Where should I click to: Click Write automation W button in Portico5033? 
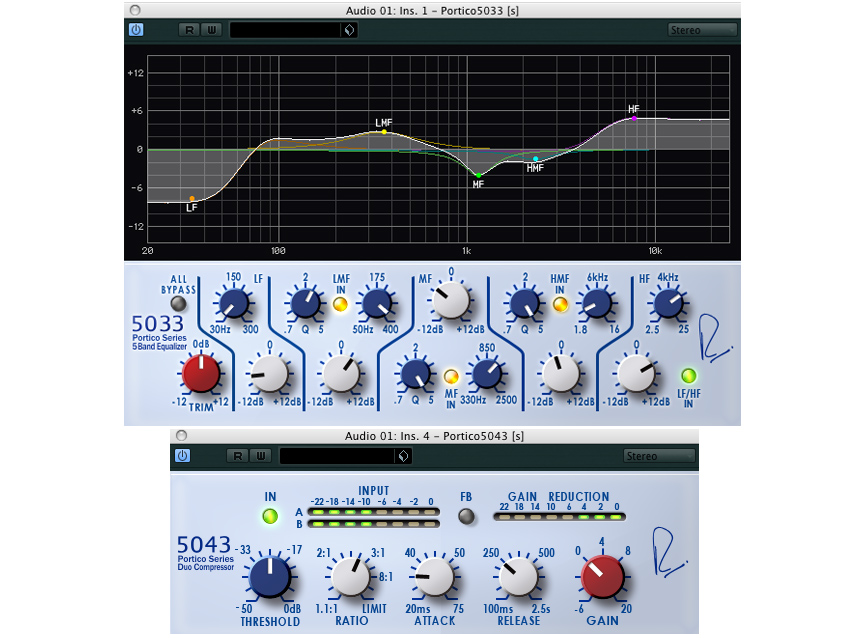tap(211, 30)
